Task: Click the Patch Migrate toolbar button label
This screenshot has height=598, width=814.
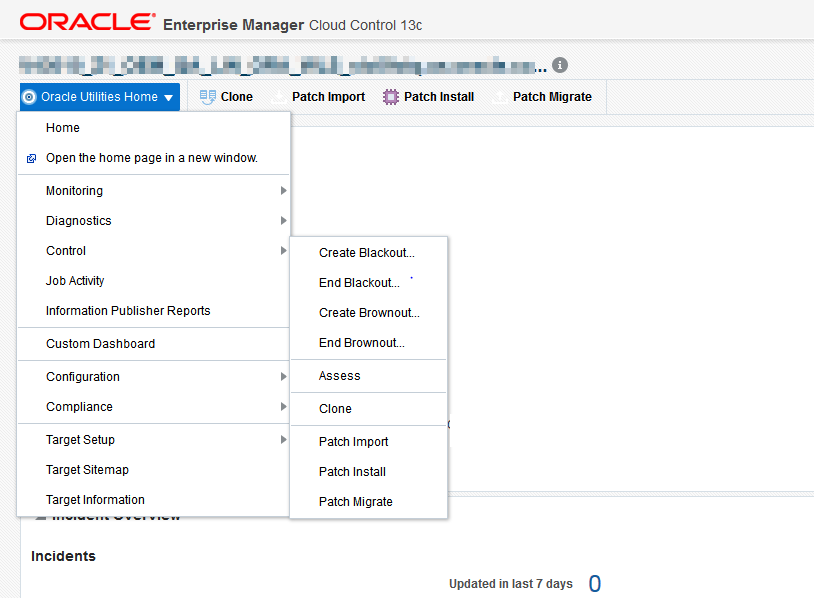Action: 552,97
